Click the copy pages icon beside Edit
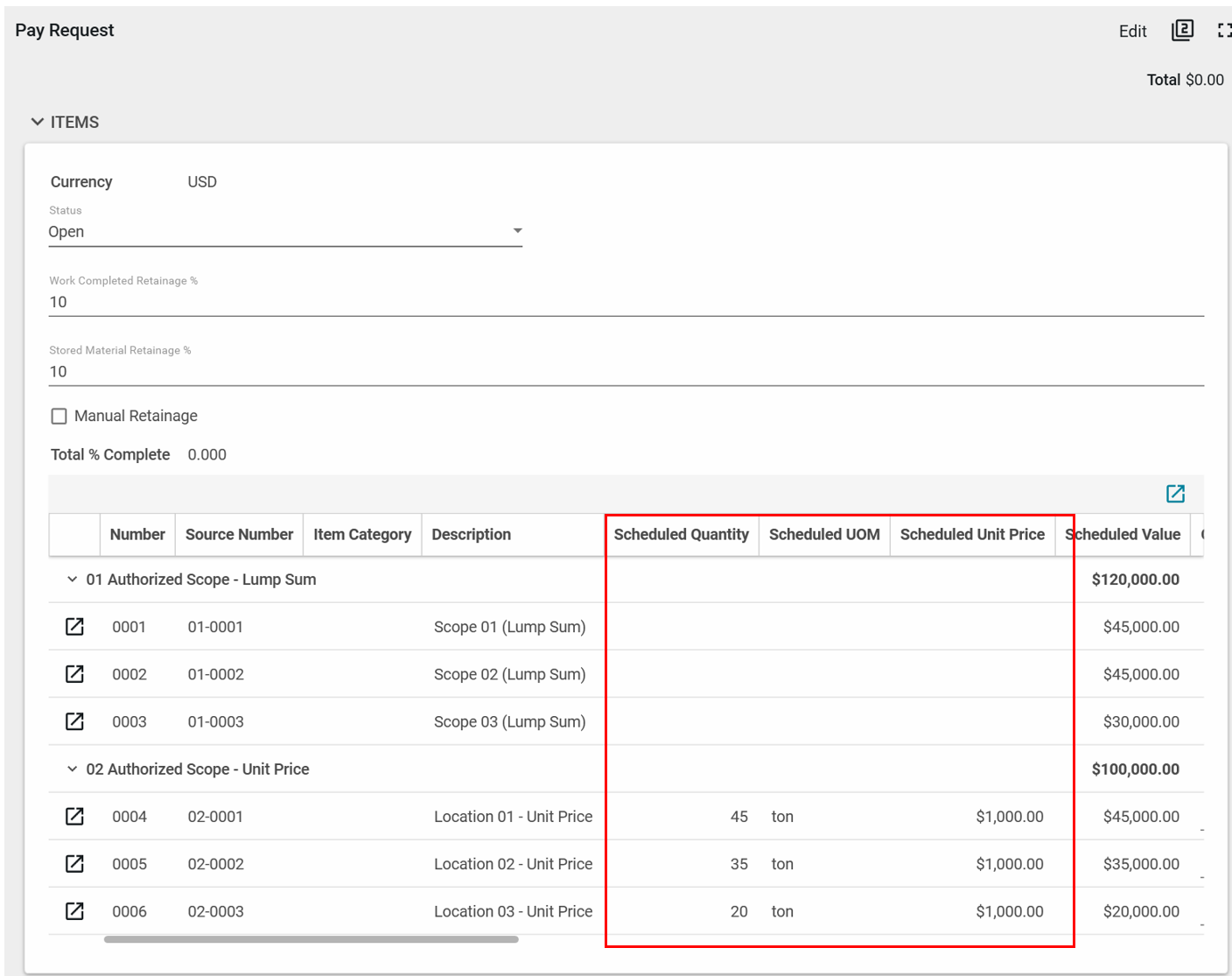The width and height of the screenshot is (1232, 976). click(1182, 31)
